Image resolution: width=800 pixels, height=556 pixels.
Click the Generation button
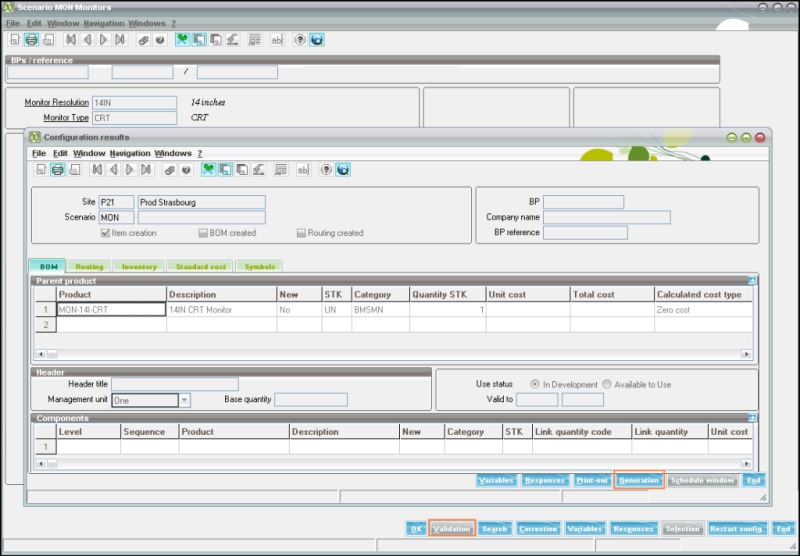639,480
